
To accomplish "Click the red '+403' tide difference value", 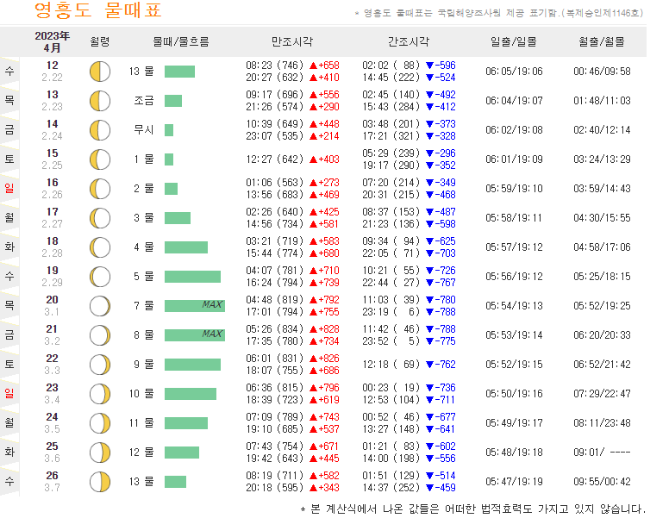I will (x=325, y=159).
